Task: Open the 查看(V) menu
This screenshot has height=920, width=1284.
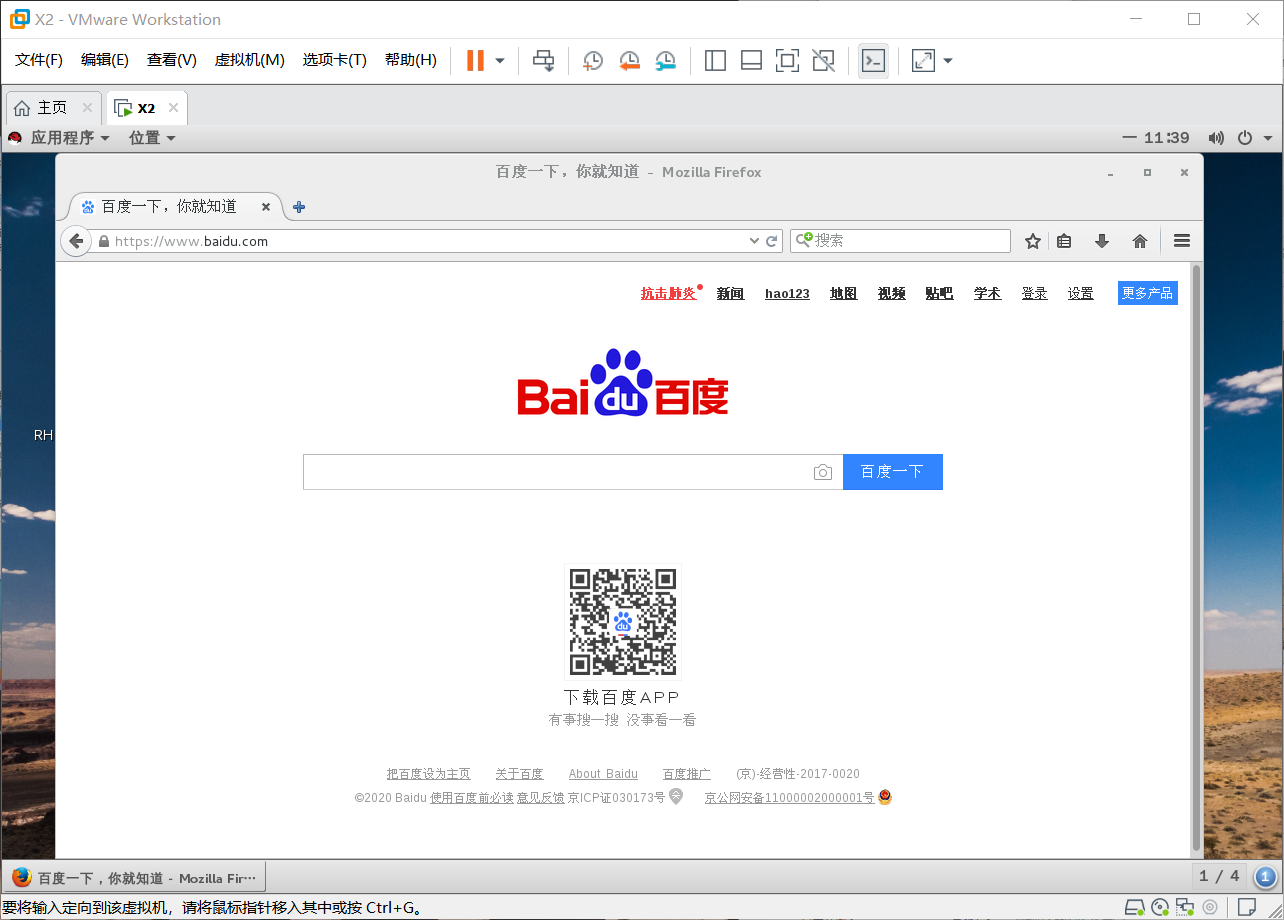Action: (x=172, y=60)
